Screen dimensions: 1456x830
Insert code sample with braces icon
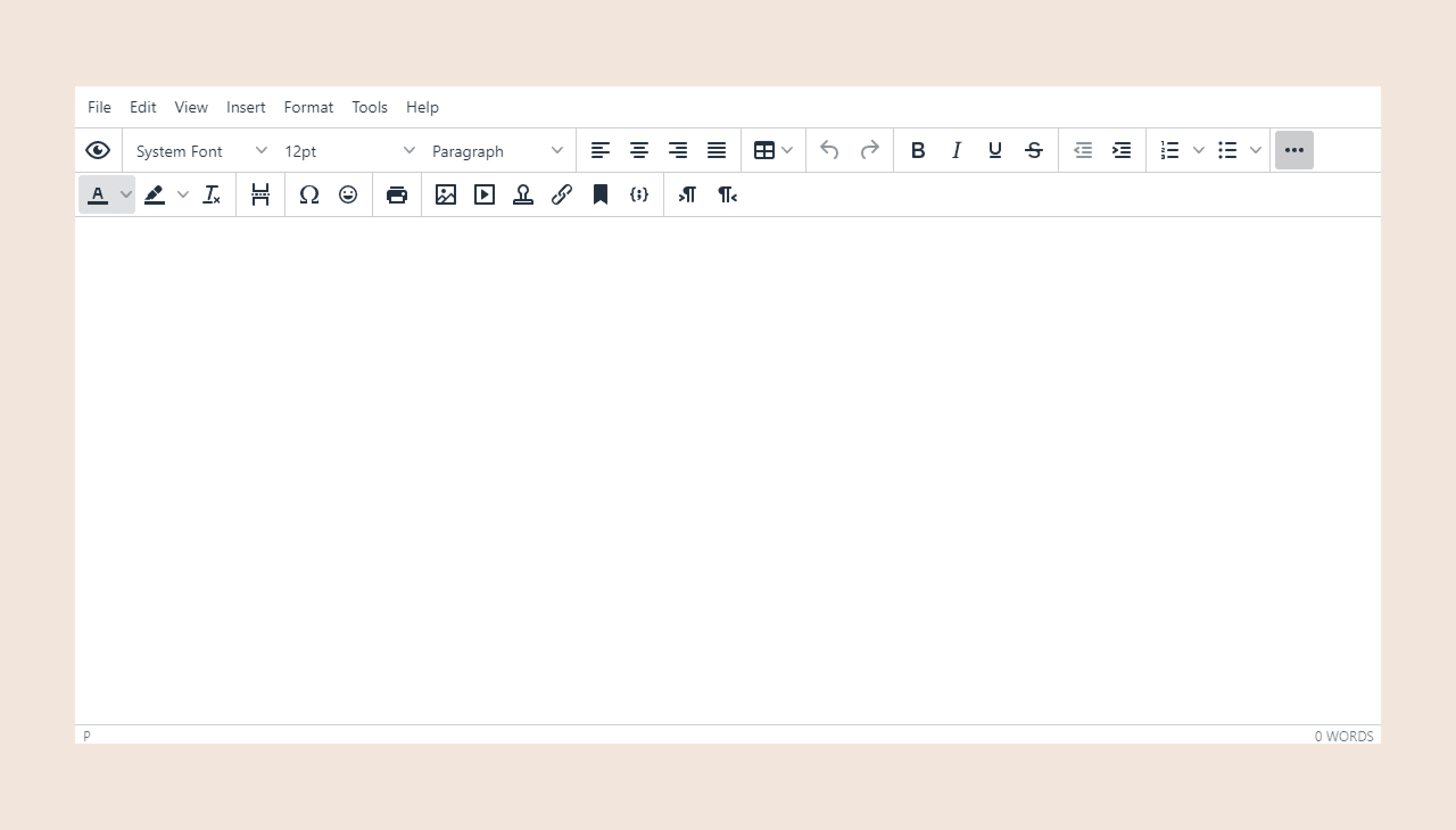point(639,195)
